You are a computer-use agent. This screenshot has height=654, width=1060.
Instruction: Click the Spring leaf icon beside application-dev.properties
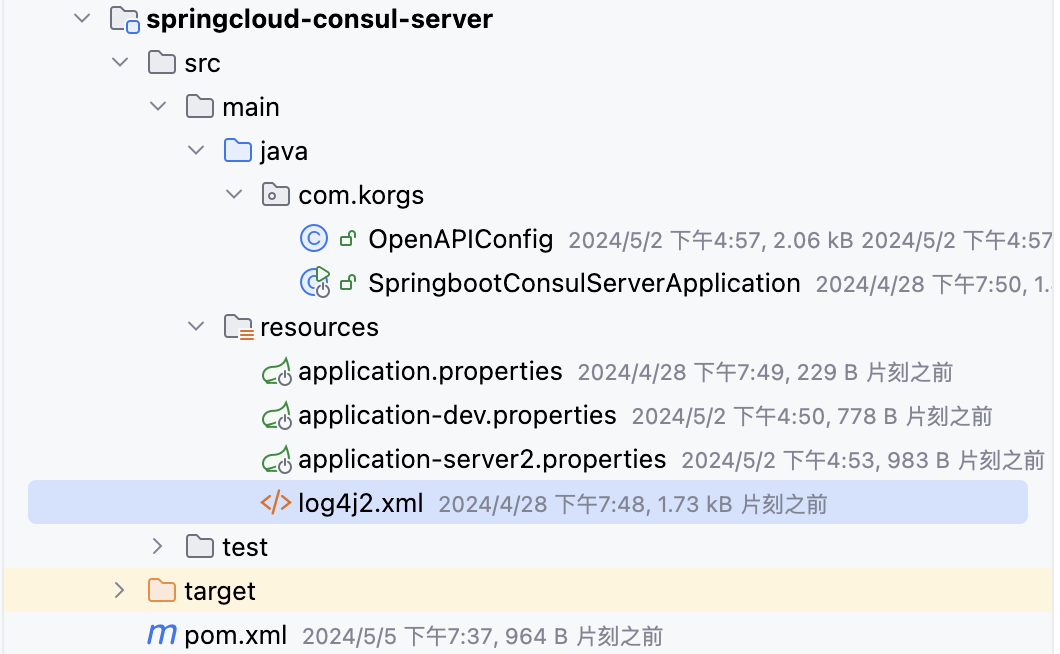tap(277, 415)
